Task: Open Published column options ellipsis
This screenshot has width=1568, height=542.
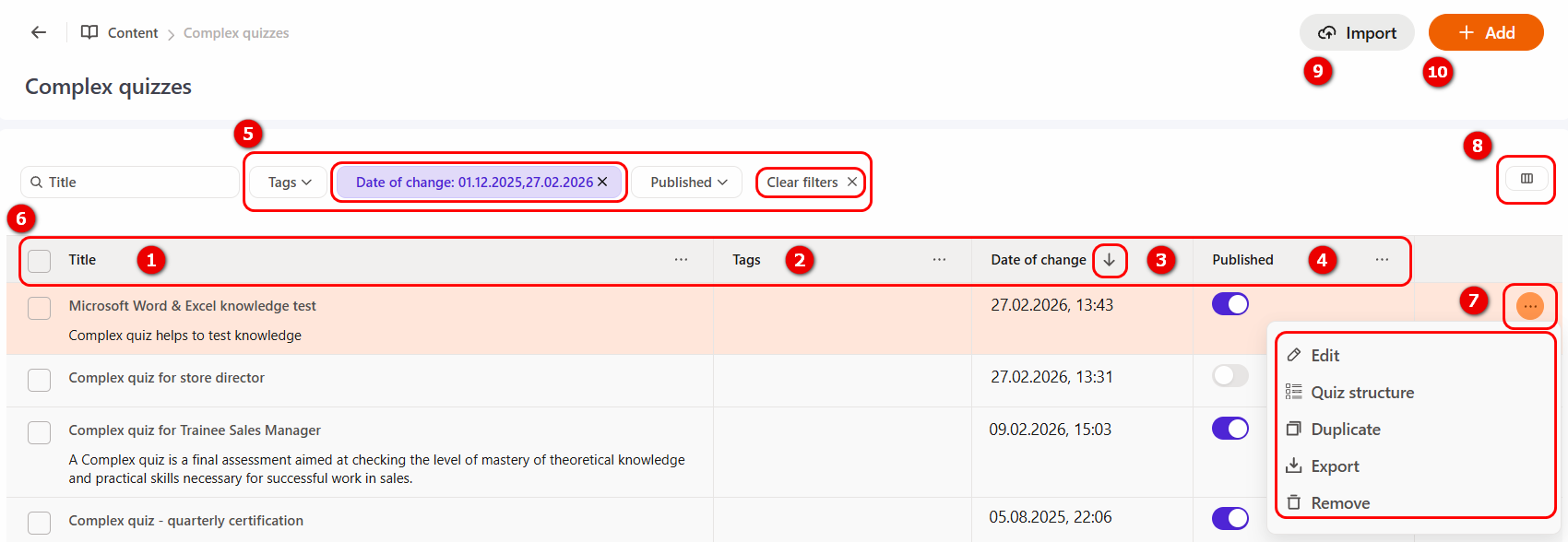Action: (1382, 260)
